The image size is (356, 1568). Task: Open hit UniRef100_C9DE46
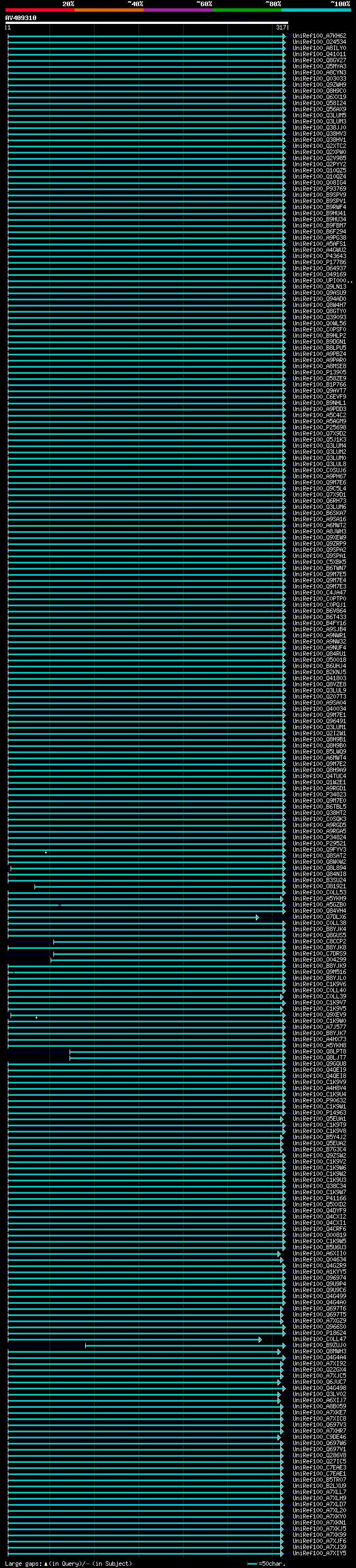click(x=319, y=1437)
